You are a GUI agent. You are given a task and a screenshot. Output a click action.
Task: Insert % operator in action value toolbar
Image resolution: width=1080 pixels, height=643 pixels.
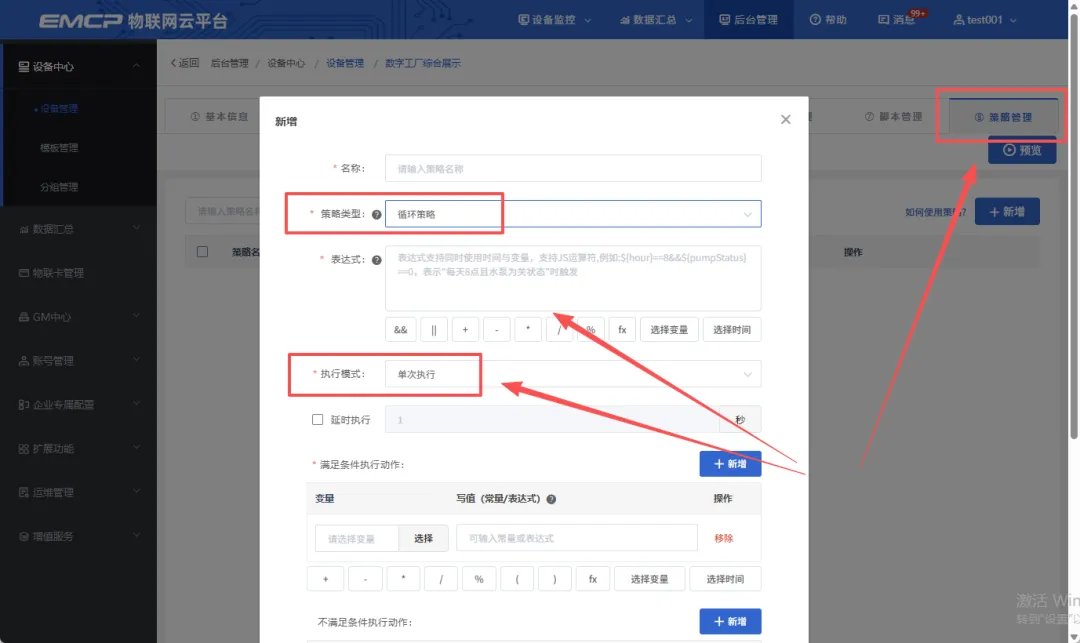pos(479,579)
